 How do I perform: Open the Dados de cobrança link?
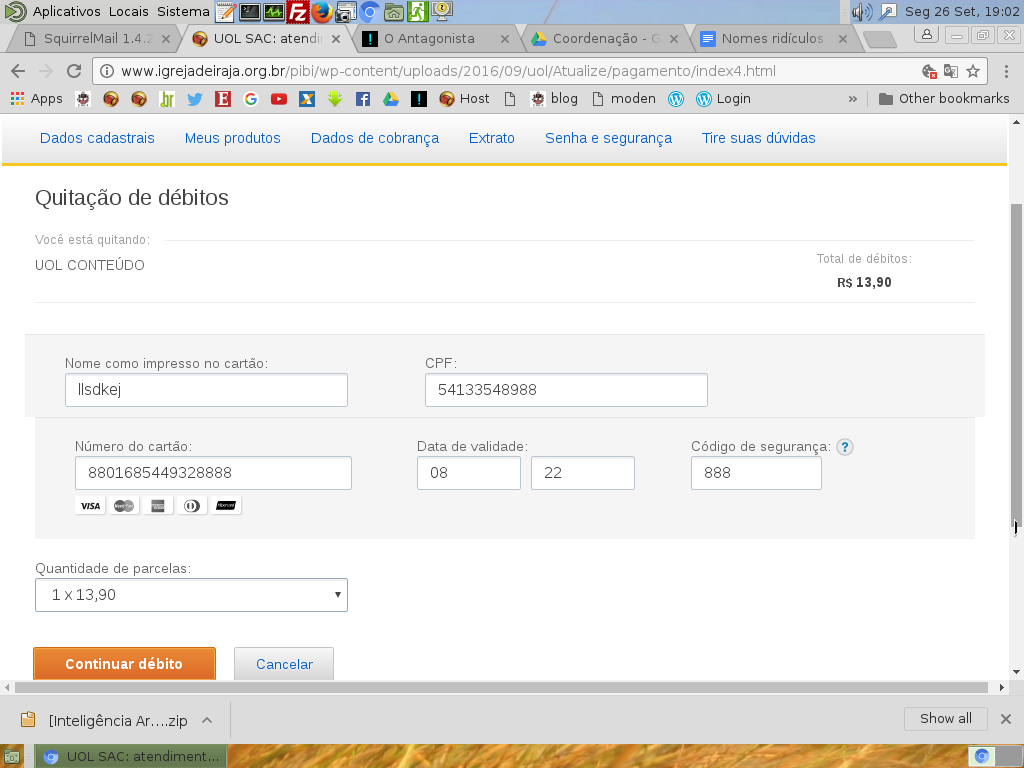(375, 138)
